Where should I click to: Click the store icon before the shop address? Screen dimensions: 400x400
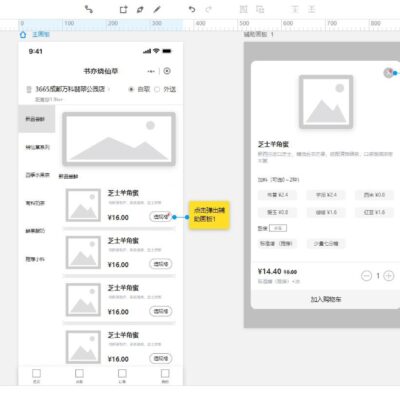[x=29, y=89]
